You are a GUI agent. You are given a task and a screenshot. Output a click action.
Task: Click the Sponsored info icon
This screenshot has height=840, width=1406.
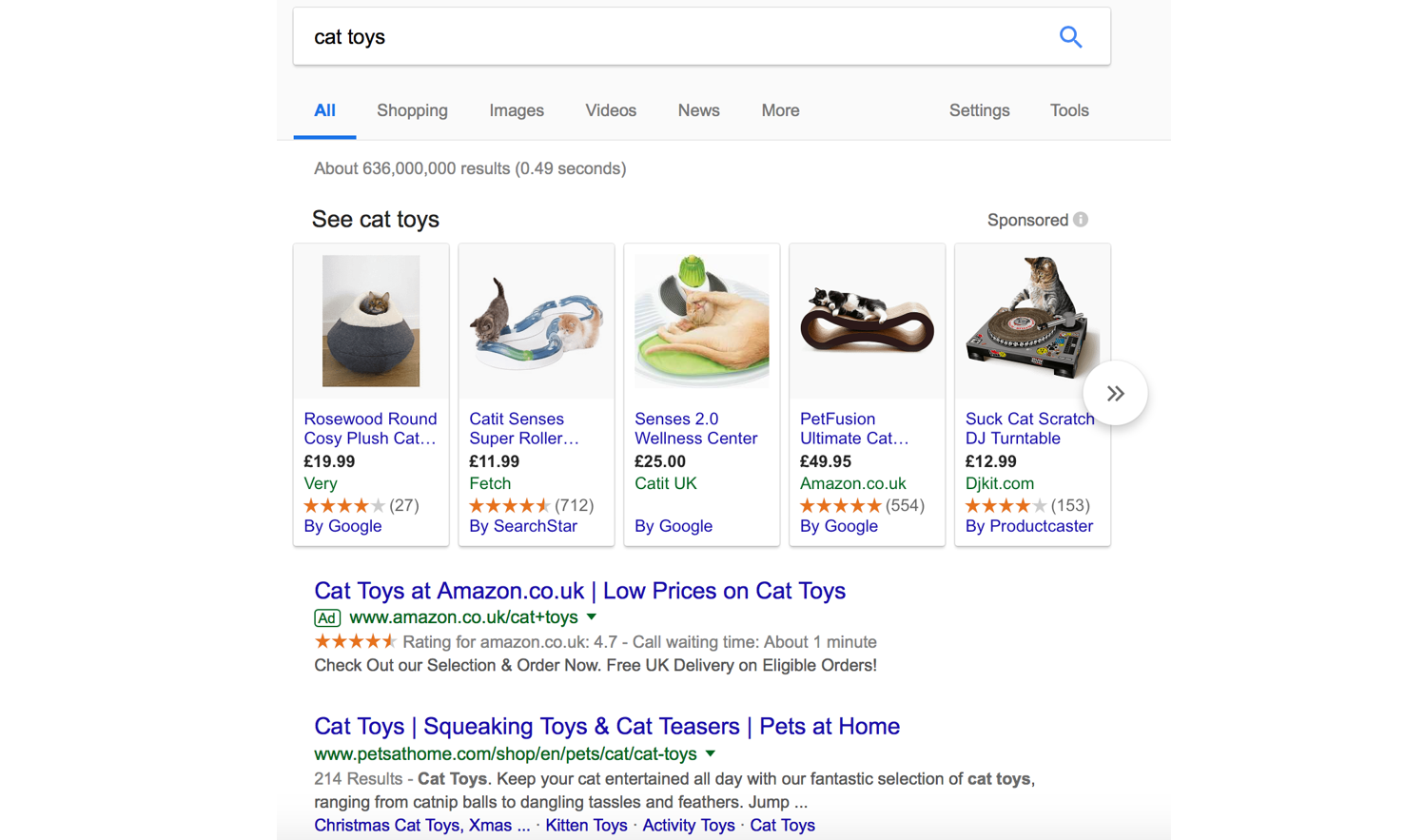(1081, 220)
